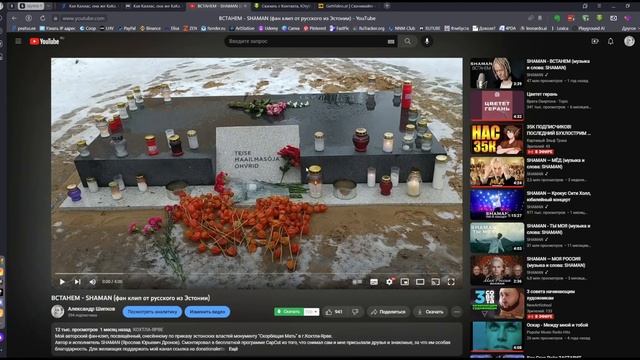640x360 pixels.
Task: Go back in the browser
Action: tap(14, 18)
